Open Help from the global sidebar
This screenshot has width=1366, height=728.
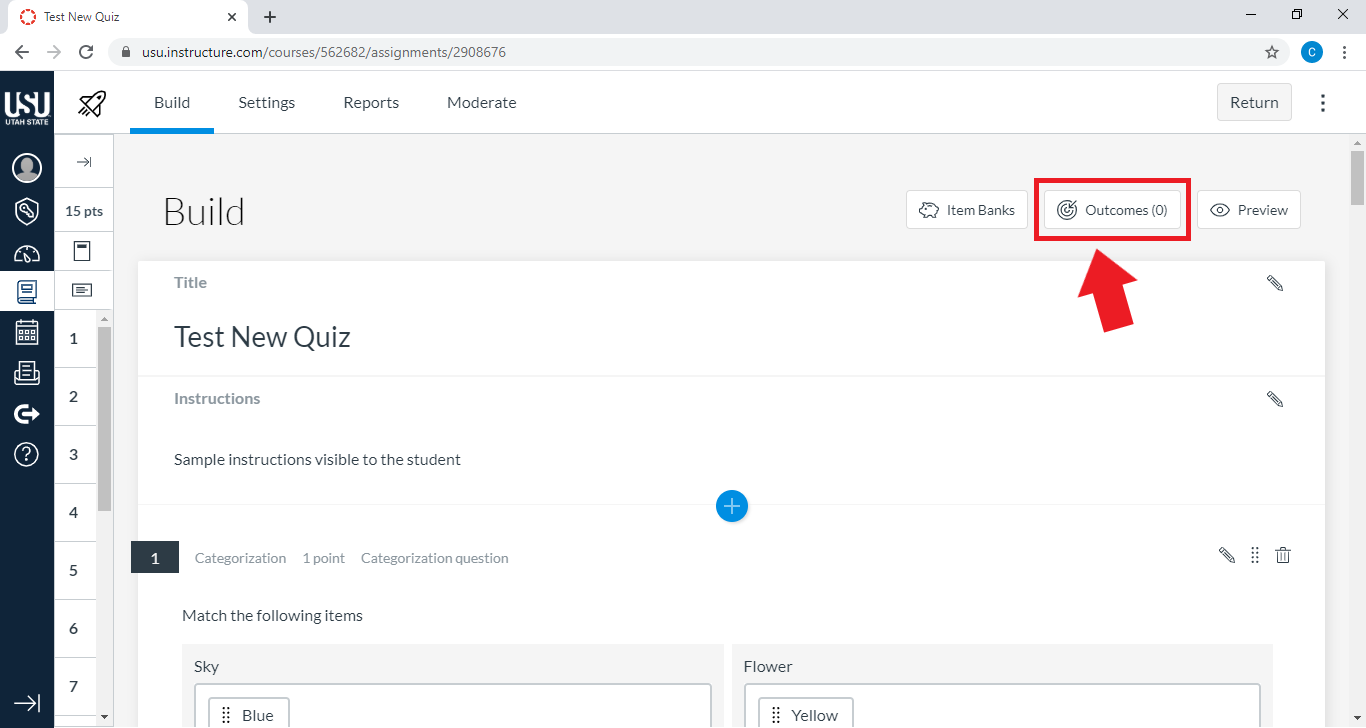point(27,454)
